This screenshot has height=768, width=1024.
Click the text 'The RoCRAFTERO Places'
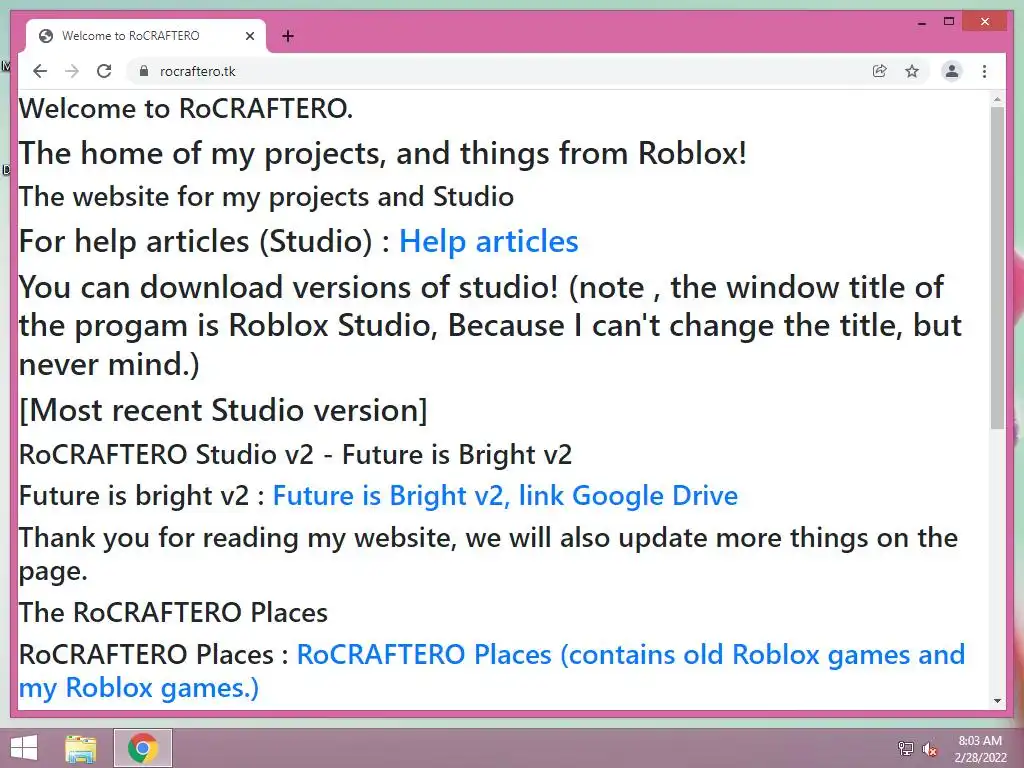(x=173, y=613)
